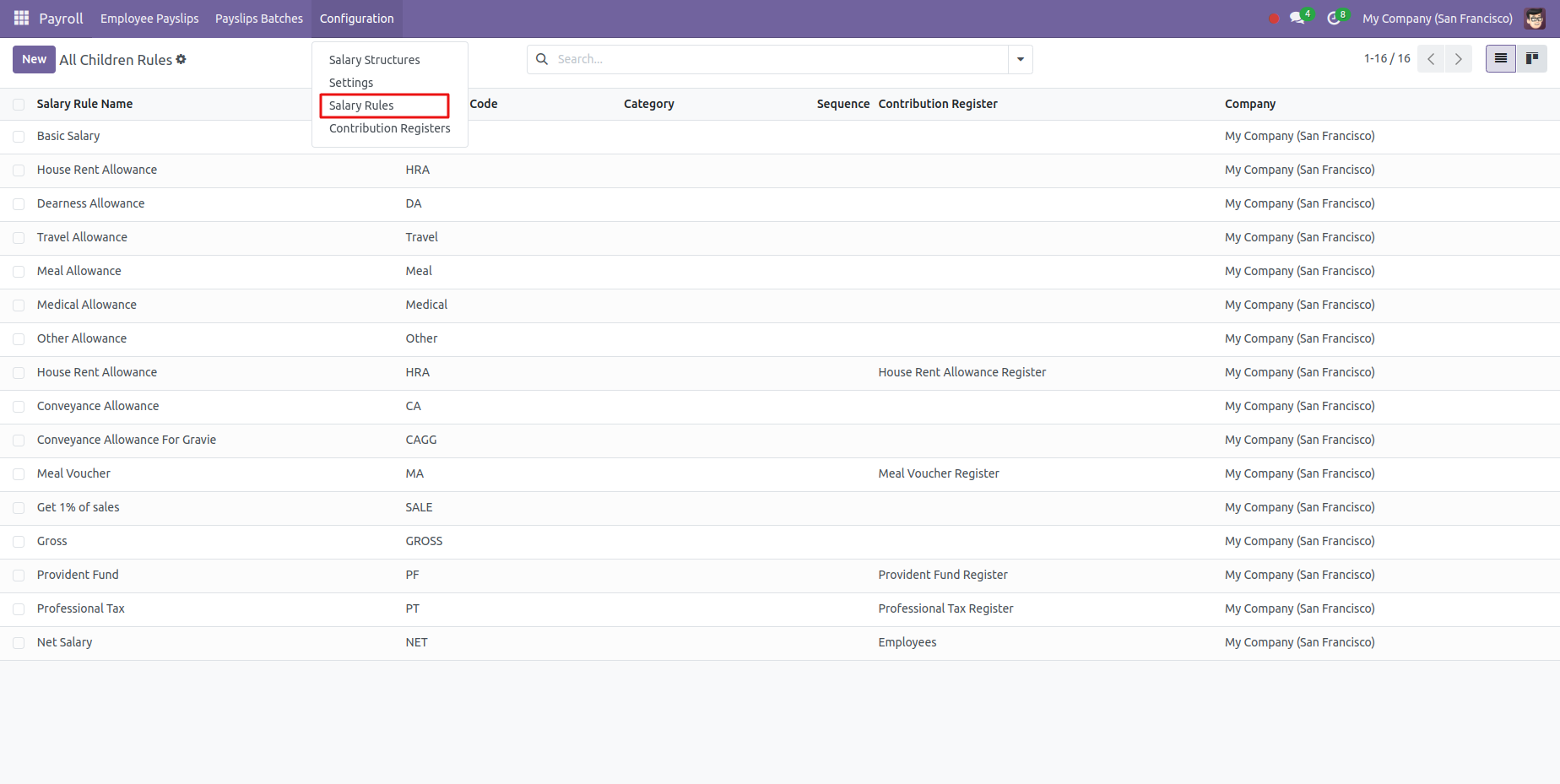This screenshot has height=784, width=1560.
Task: Open the Employee Payslips menu
Action: pyautogui.click(x=149, y=19)
